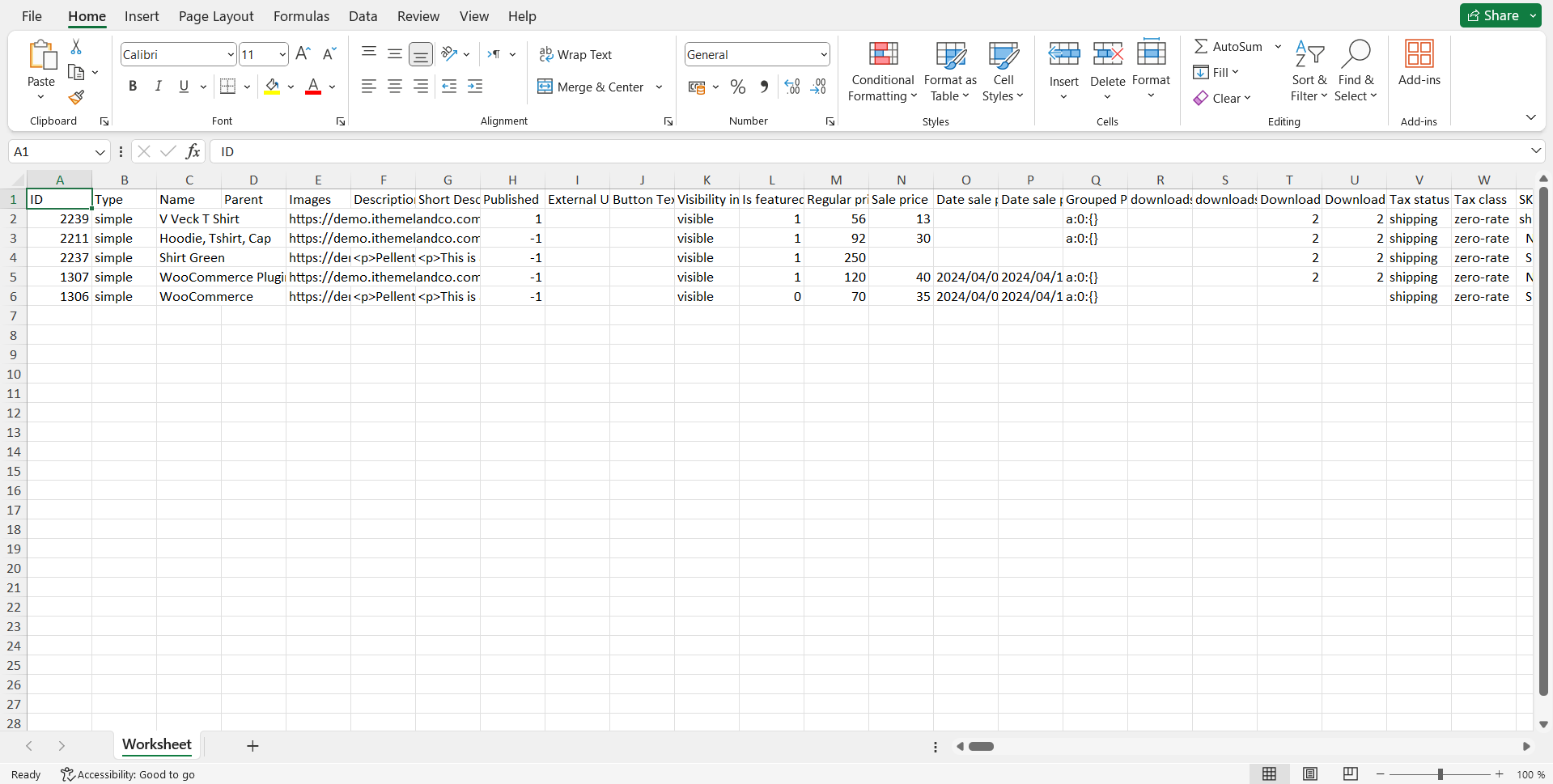Expand the Name Box dropdown arrow

(x=100, y=152)
